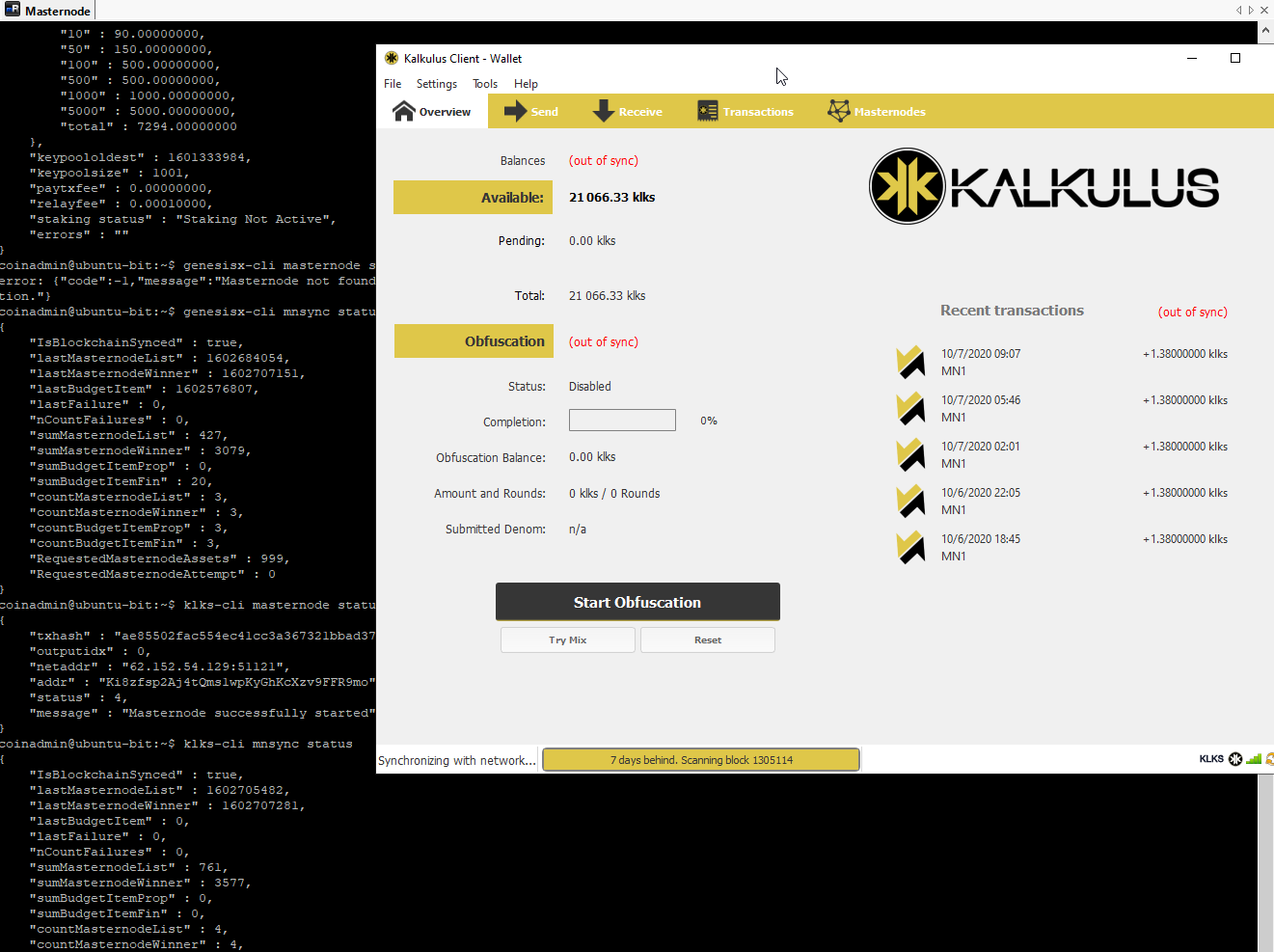Select the 10/6/2020 22:05 transaction date
The width and height of the screenshot is (1274, 952).
click(981, 493)
